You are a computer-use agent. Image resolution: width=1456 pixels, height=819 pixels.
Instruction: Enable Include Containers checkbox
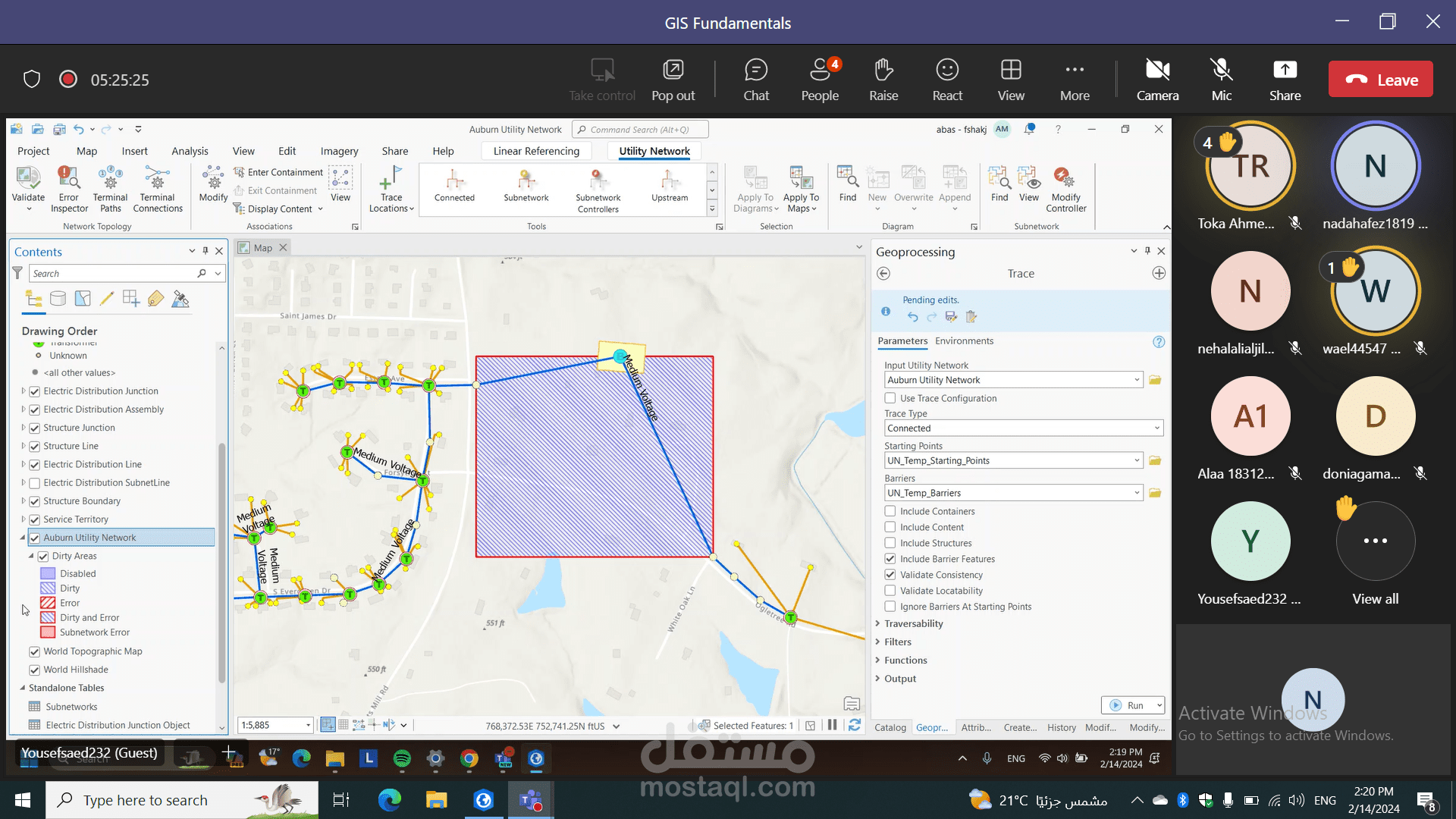(890, 511)
